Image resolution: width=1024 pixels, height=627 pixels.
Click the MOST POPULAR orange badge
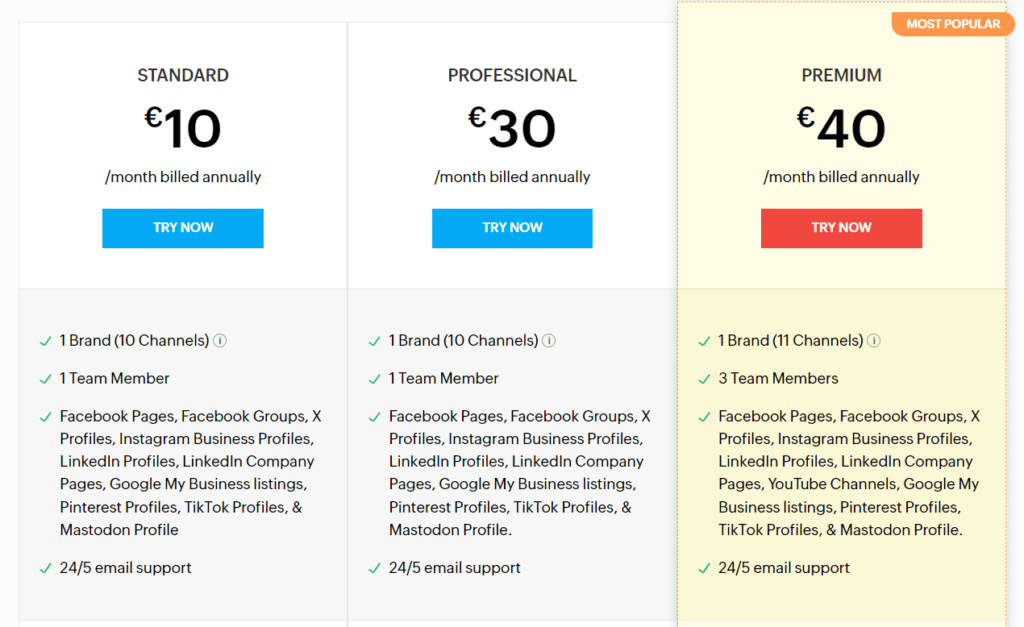(953, 24)
